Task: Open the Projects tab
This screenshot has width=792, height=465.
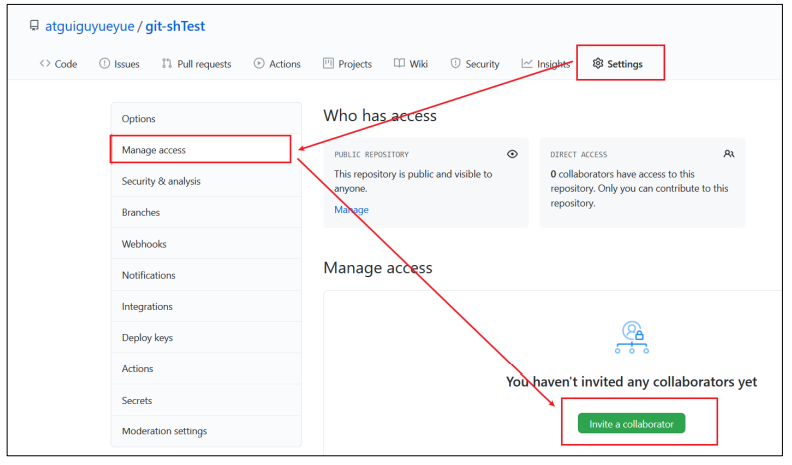Action: (x=348, y=64)
